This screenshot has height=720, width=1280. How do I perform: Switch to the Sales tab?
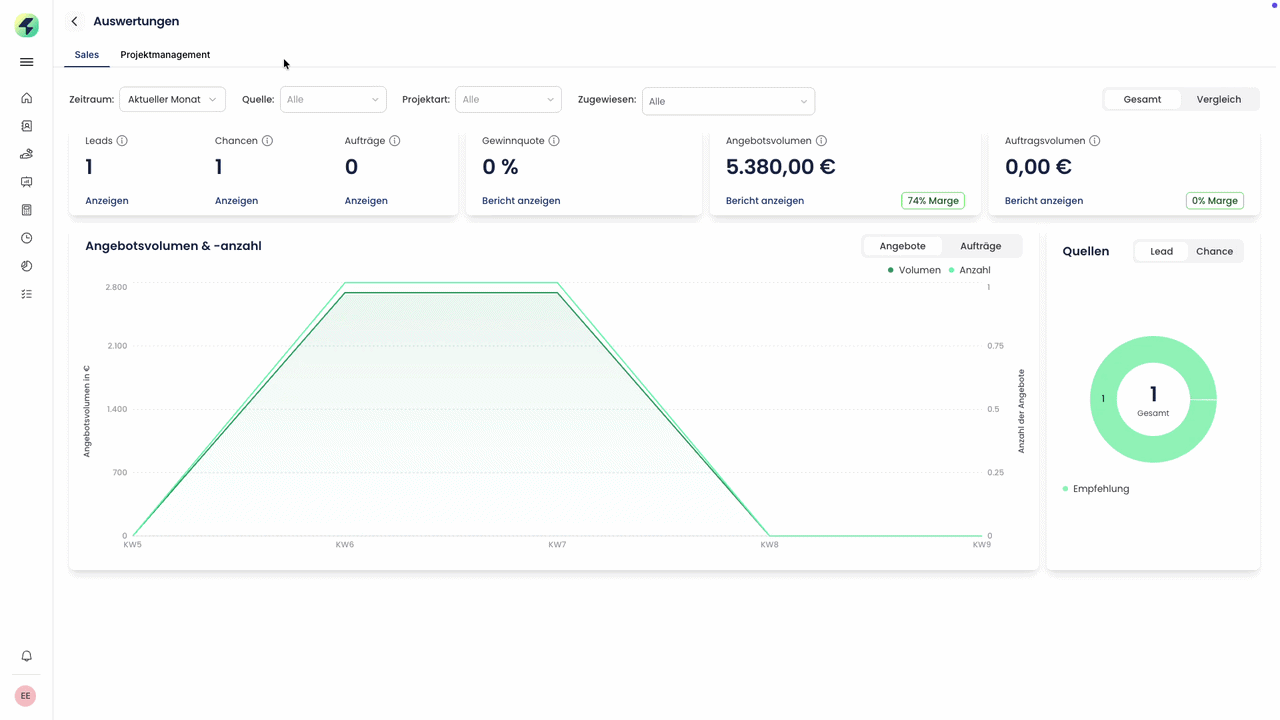(x=87, y=55)
